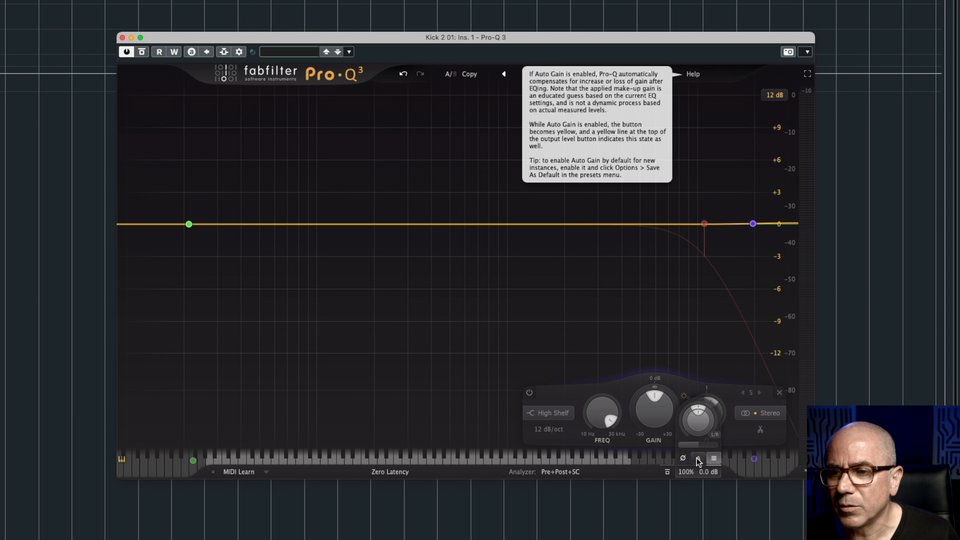This screenshot has height=540, width=960.
Task: Load the next preset with the down arrow
Action: 337,52
